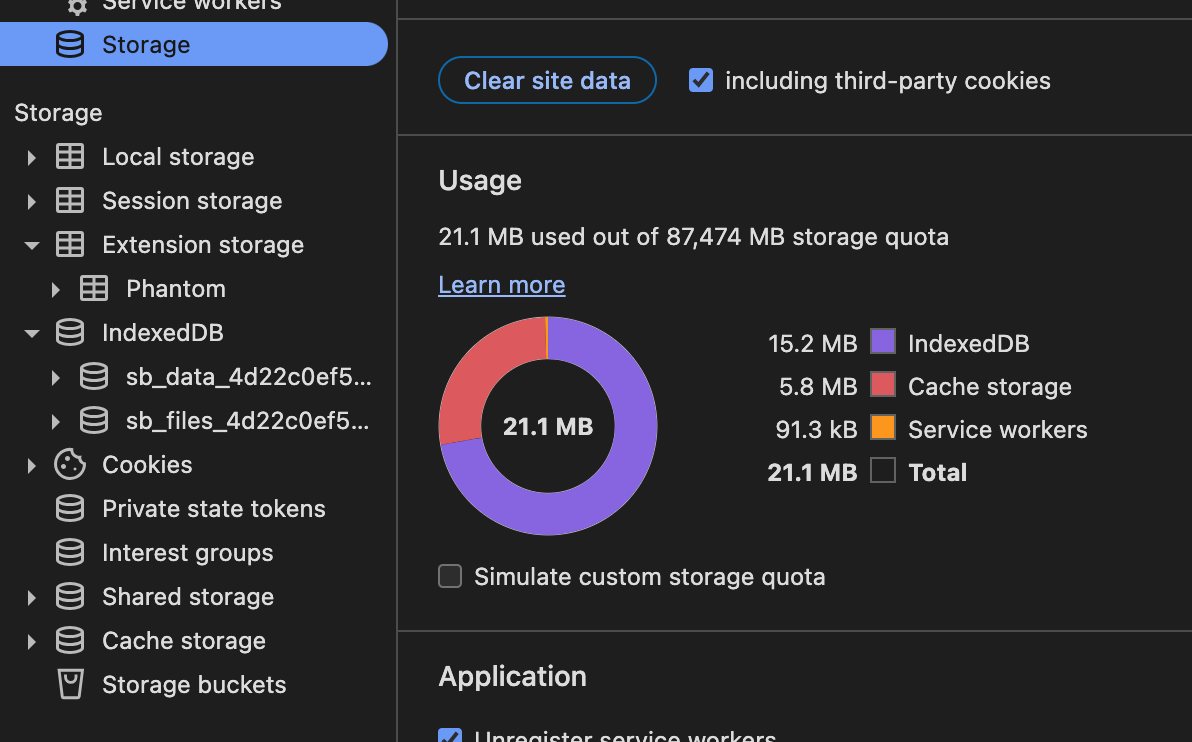The image size is (1192, 742).
Task: Click the Cookies cookie icon
Action: point(70,464)
